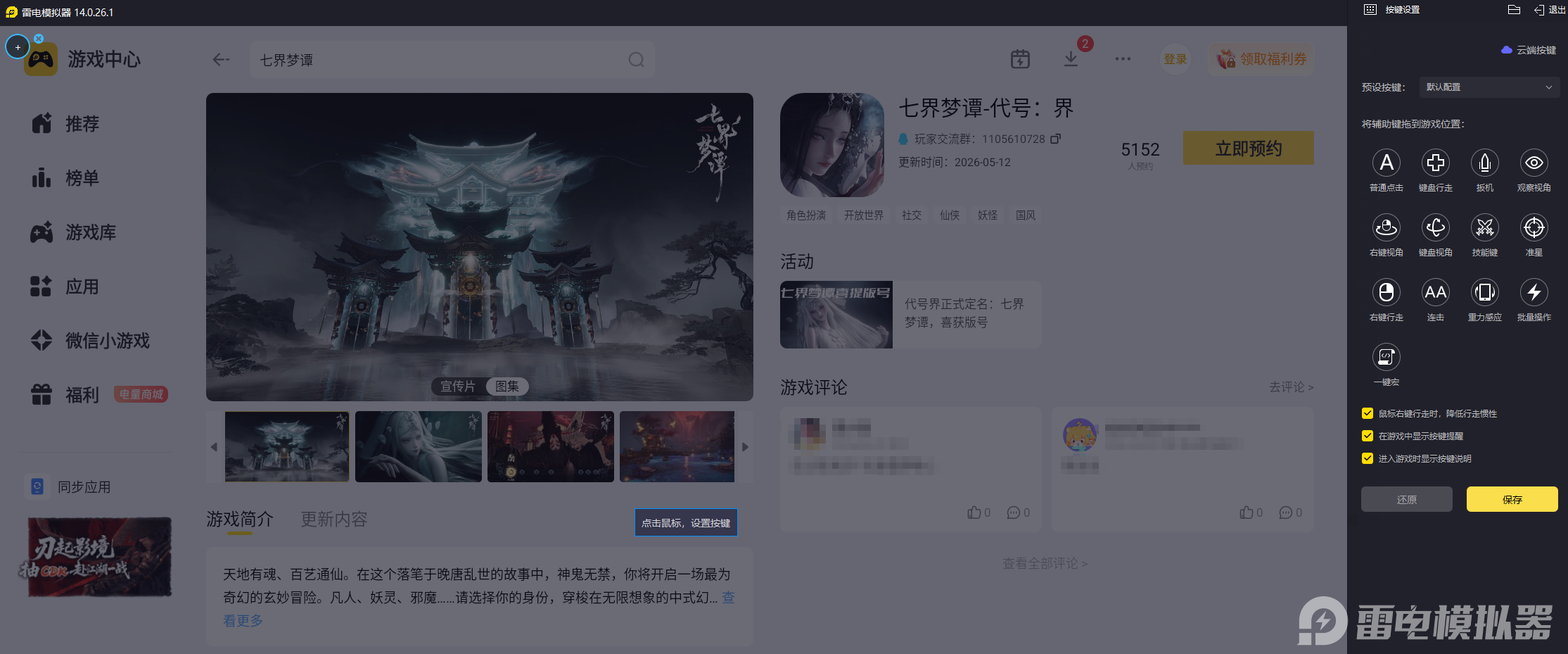Toggle 进入游戏时显示按键说明 checkbox
The image size is (1568, 654).
(1368, 458)
